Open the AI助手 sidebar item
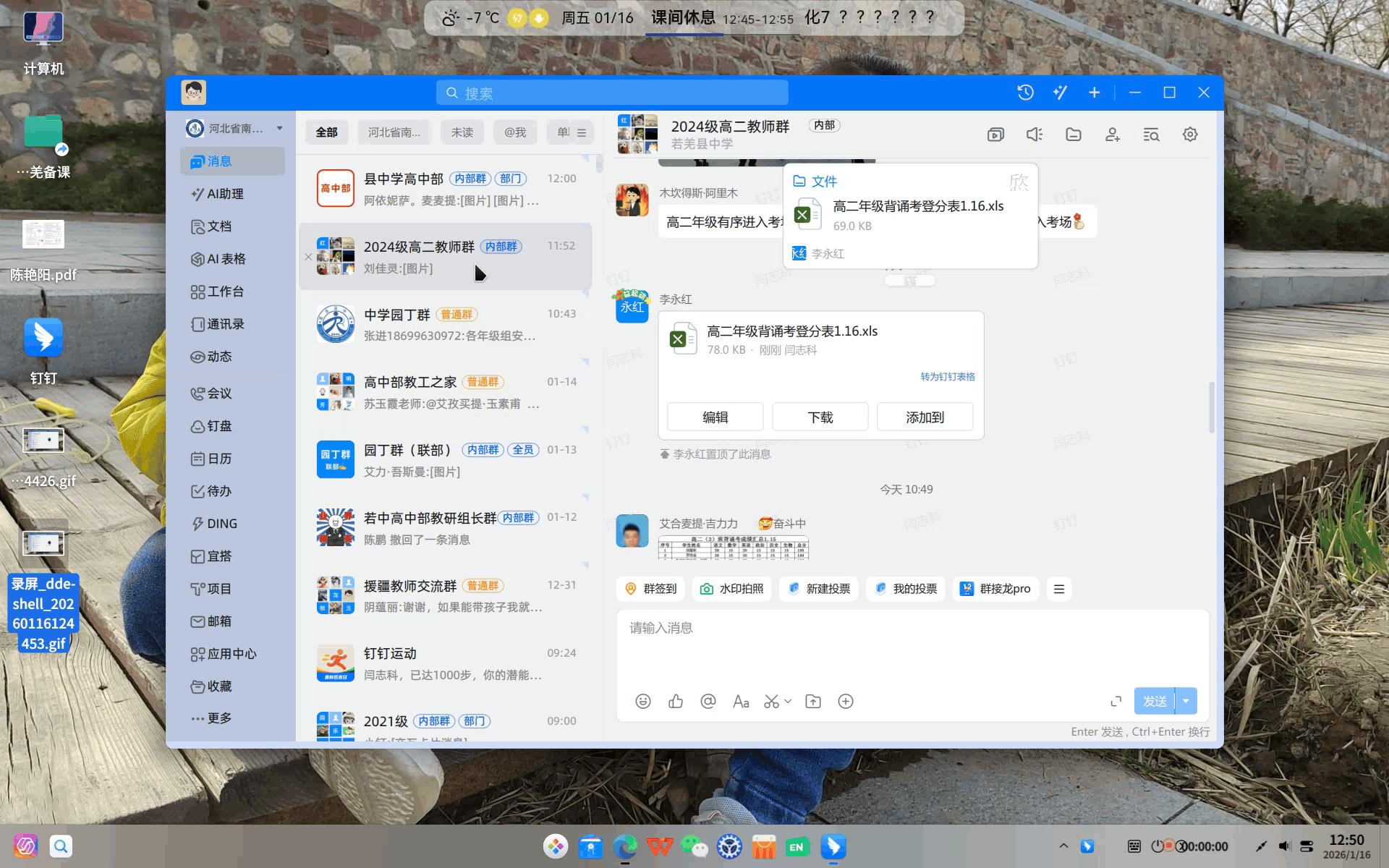This screenshot has height=868, width=1389. pos(224,194)
